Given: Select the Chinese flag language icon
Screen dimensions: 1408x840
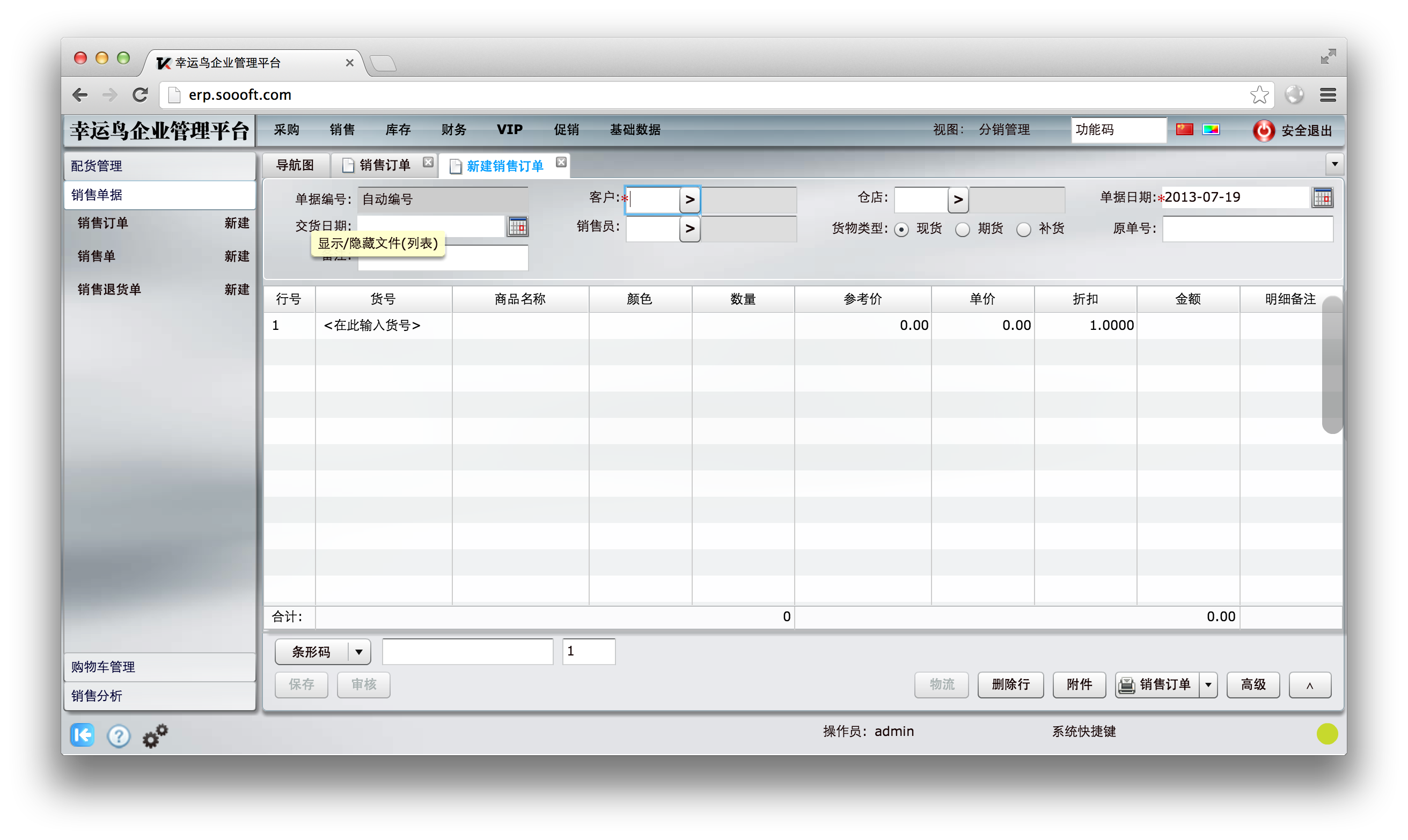Looking at the screenshot, I should pyautogui.click(x=1184, y=130).
